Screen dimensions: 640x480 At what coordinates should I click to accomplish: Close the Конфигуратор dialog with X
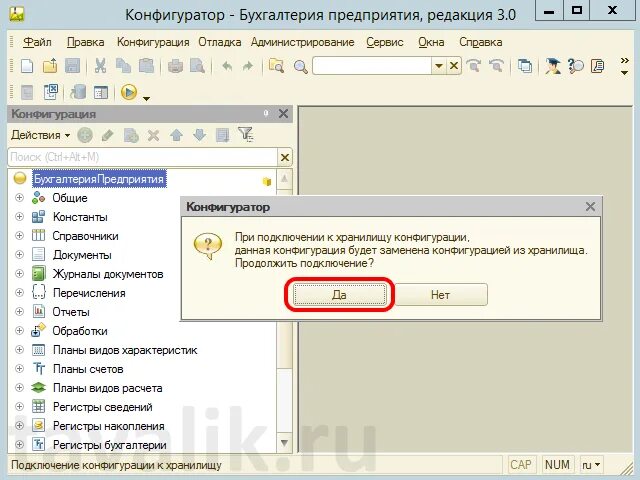click(590, 207)
